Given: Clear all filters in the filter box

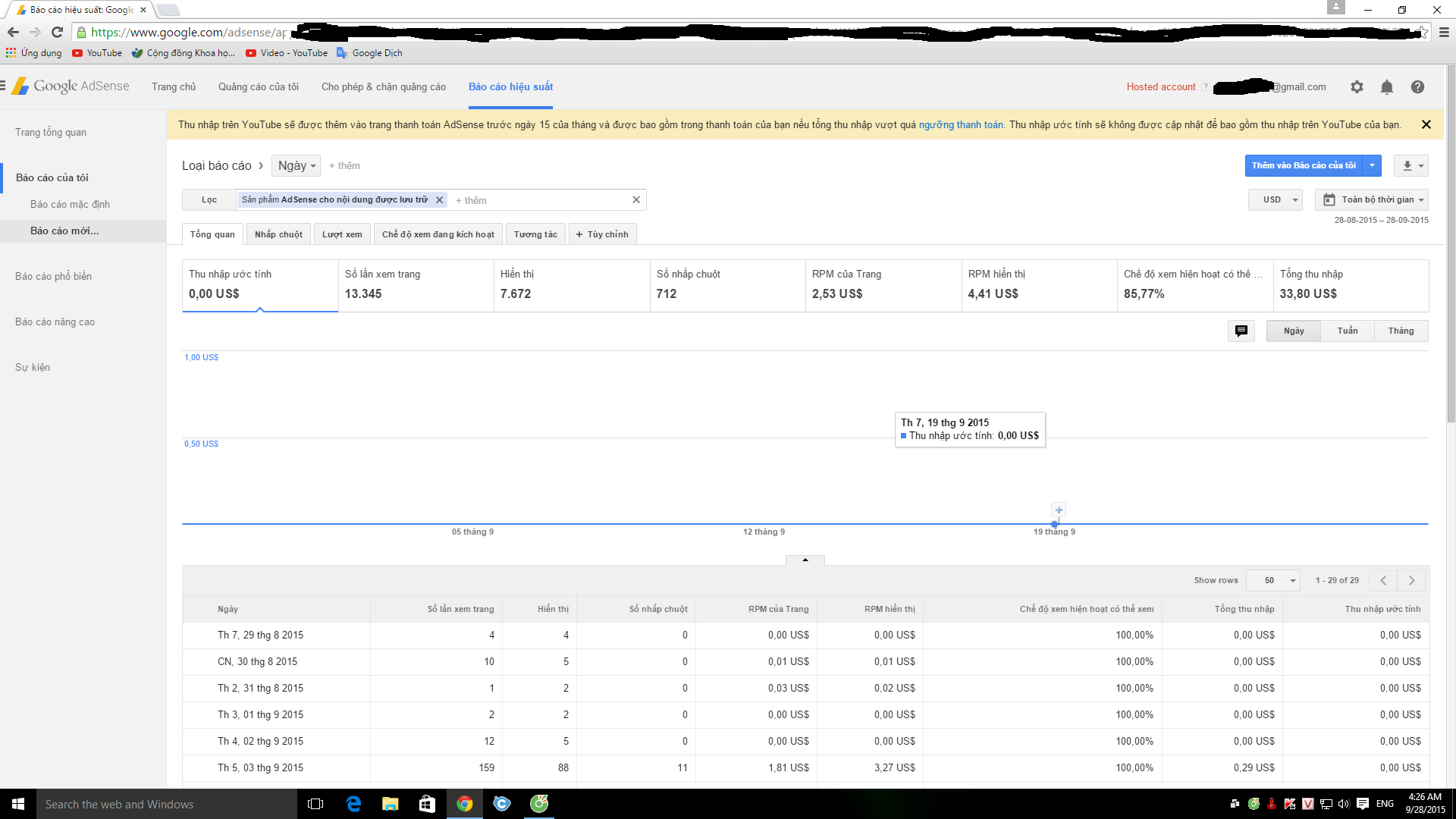Looking at the screenshot, I should (636, 199).
